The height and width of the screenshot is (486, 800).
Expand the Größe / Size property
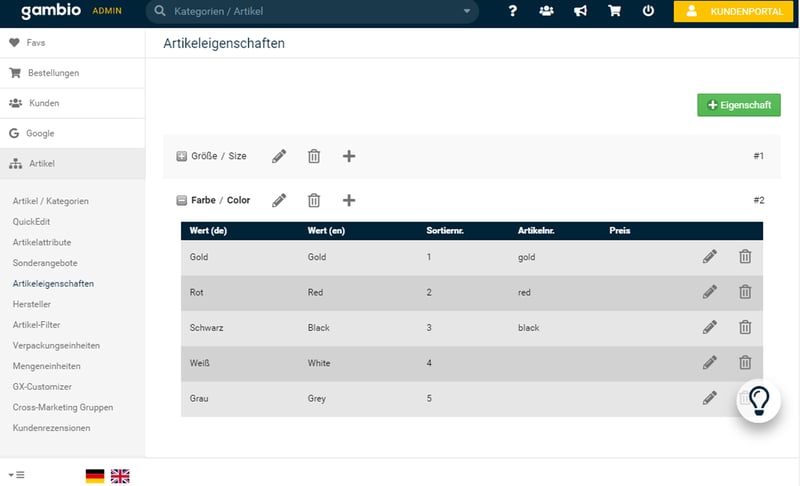[181, 156]
